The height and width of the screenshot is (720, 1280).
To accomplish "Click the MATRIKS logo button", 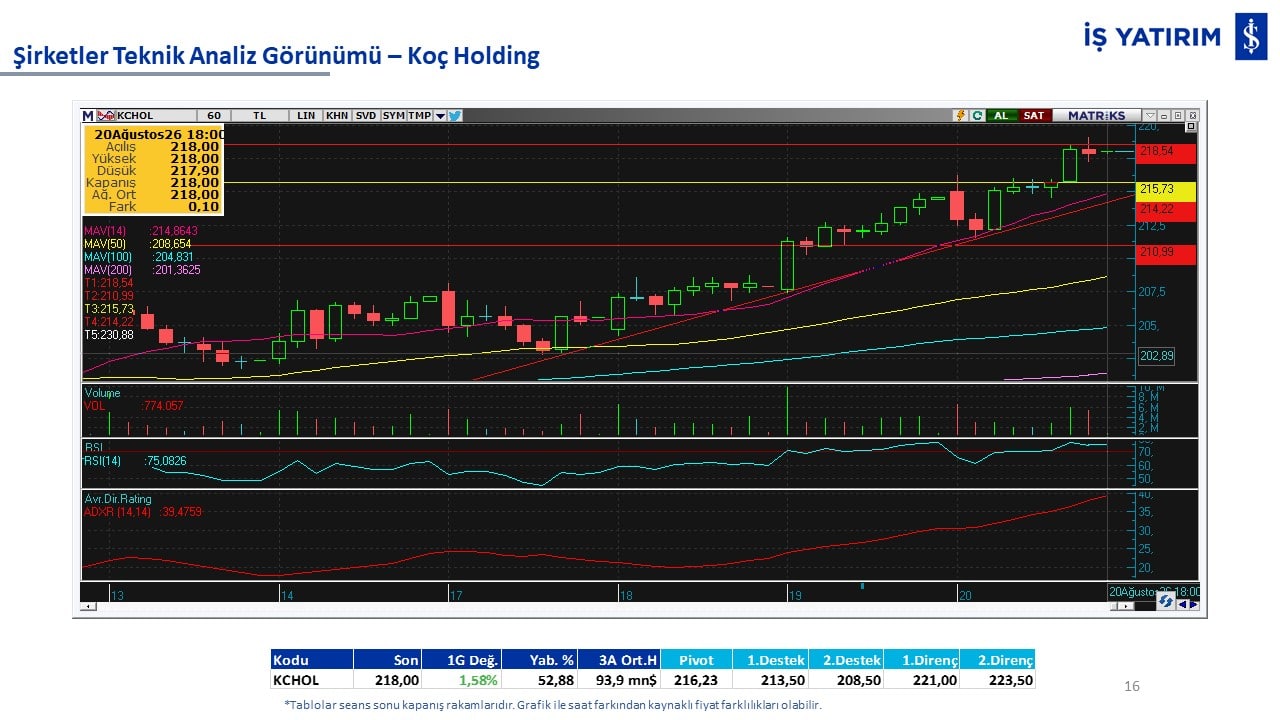I will (1096, 115).
